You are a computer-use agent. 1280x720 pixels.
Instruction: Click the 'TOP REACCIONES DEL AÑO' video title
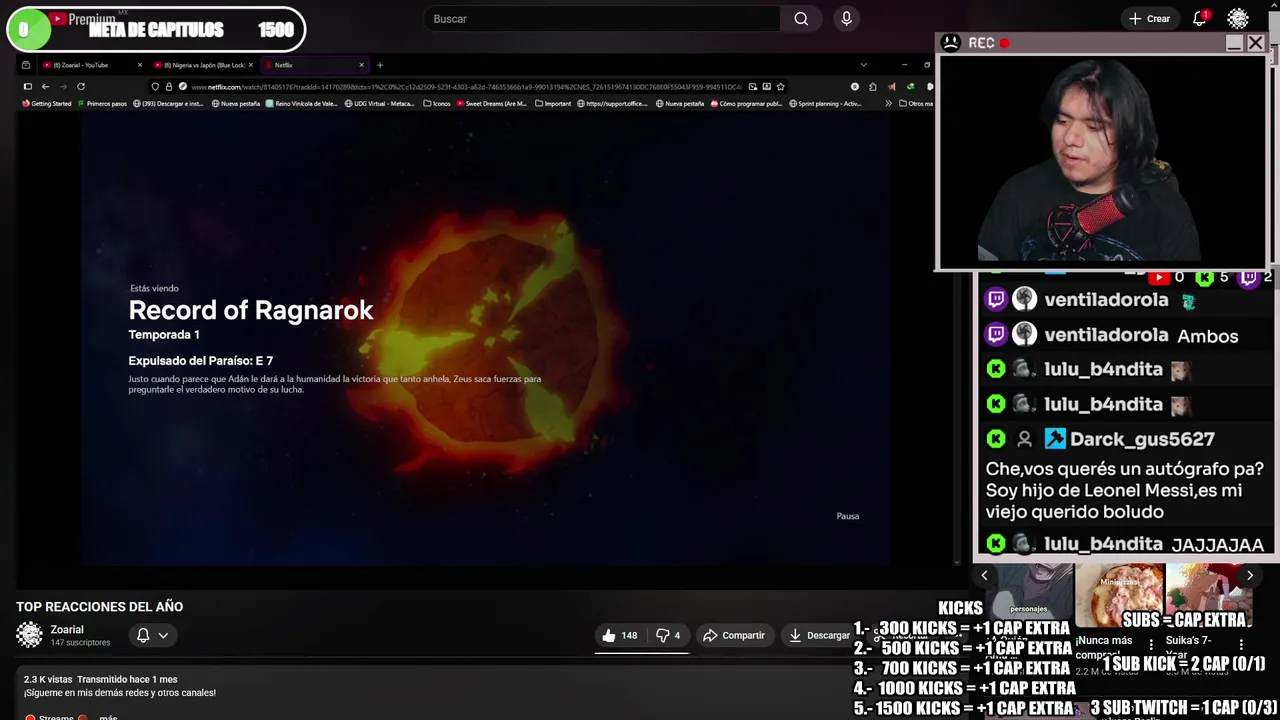(x=99, y=607)
